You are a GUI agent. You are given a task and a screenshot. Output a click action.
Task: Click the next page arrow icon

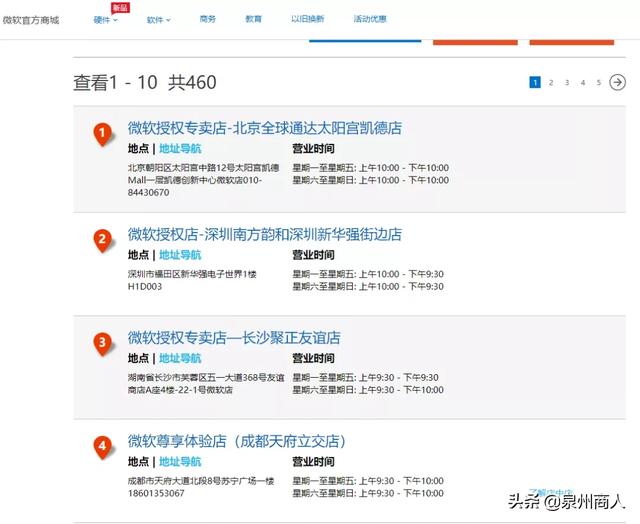click(x=617, y=82)
